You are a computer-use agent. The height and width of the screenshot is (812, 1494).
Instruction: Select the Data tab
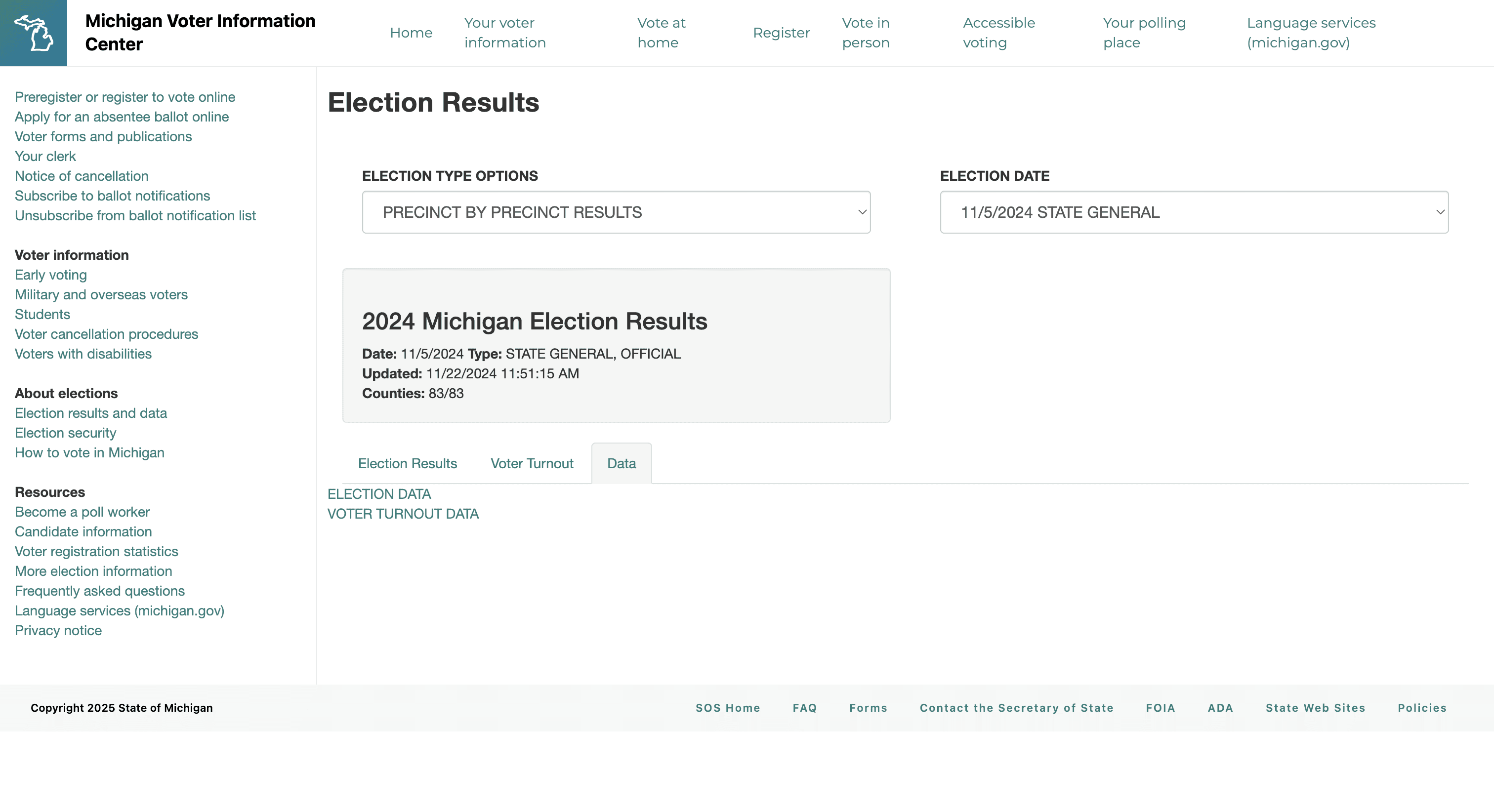[622, 463]
